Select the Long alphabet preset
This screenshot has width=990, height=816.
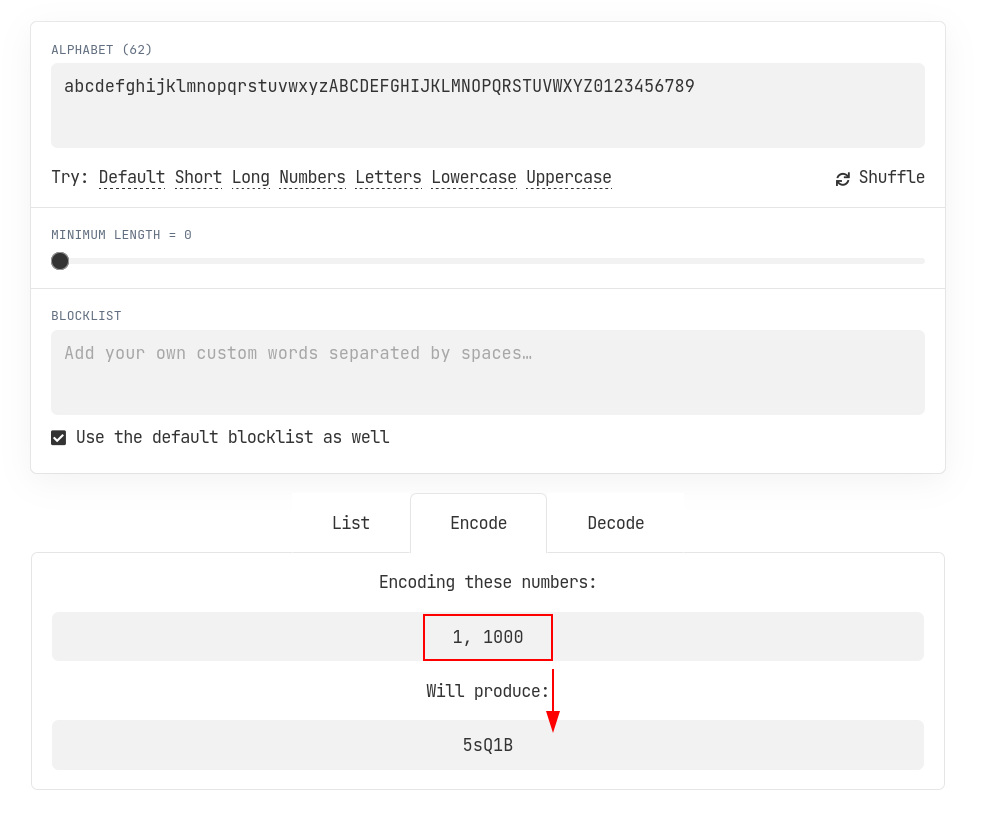pos(250,178)
